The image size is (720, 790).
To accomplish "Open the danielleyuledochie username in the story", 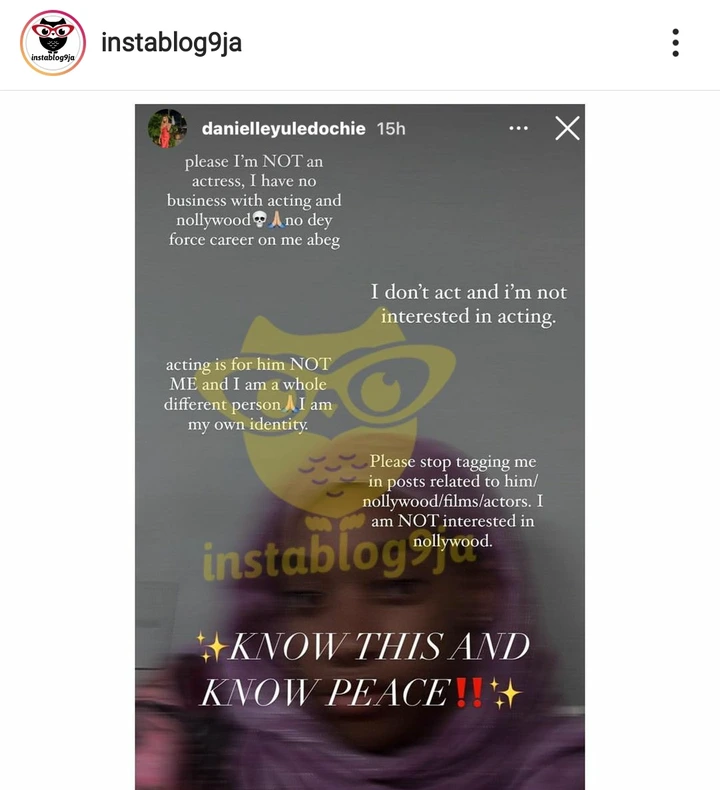I will tap(283, 128).
